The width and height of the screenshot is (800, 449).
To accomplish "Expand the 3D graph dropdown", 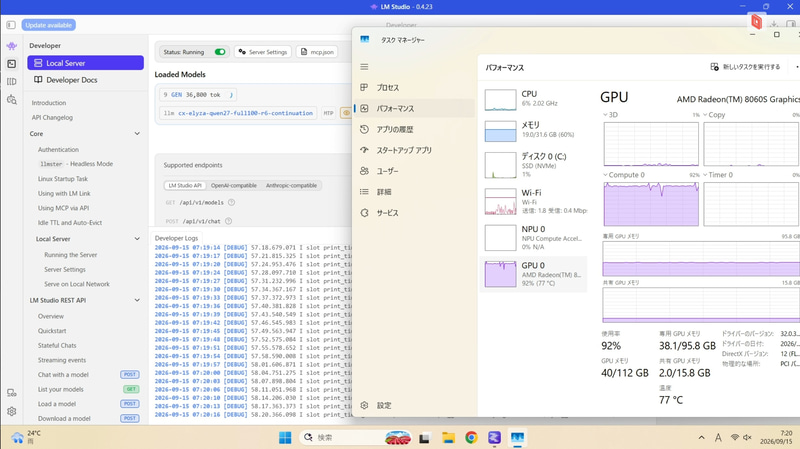I will 606,115.
